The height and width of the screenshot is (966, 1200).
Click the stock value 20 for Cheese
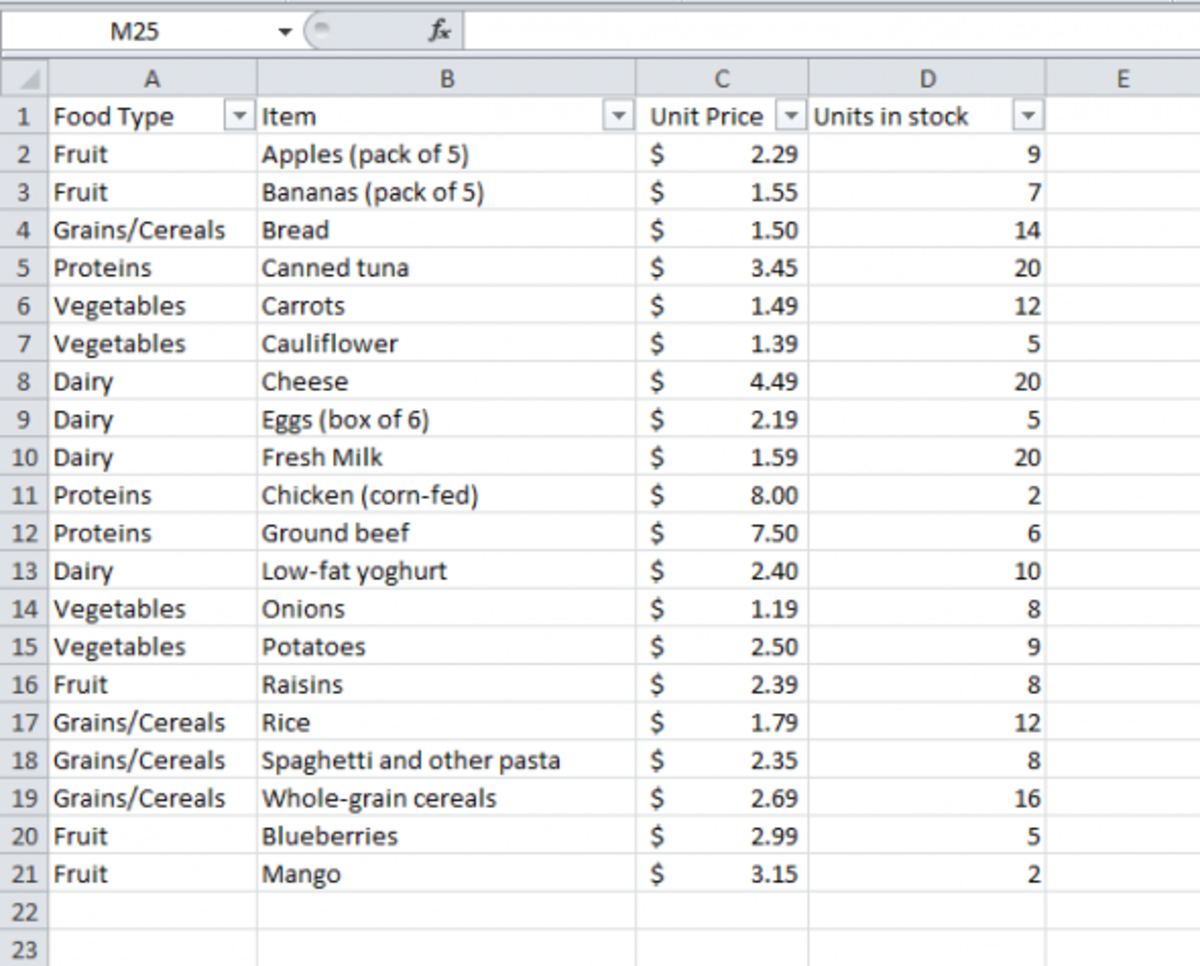[928, 381]
